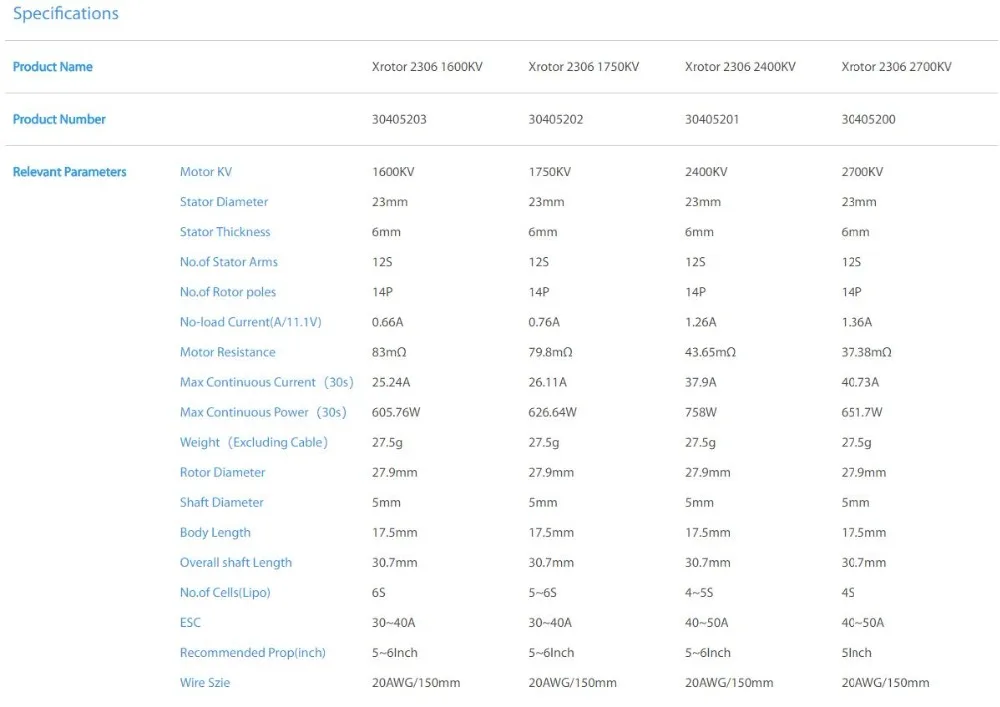
Task: Click product number 30405200
Action: tap(868, 119)
